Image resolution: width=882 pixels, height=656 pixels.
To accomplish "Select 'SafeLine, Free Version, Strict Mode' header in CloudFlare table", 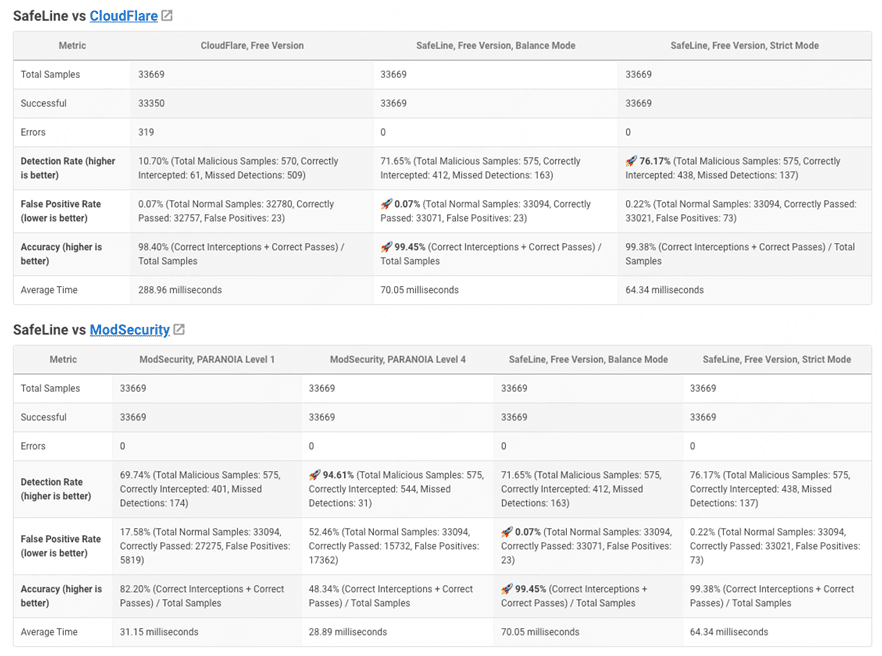I will pos(744,46).
